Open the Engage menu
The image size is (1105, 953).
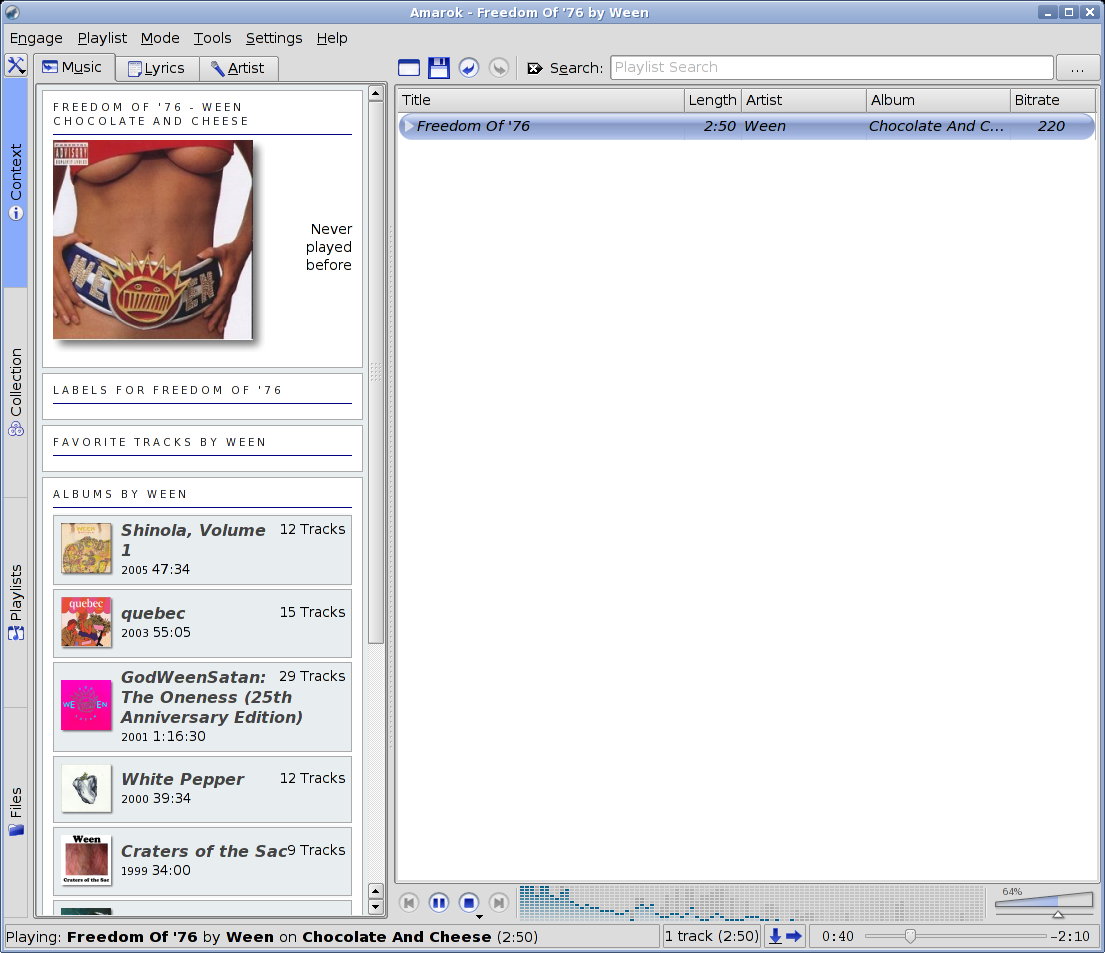(x=36, y=38)
